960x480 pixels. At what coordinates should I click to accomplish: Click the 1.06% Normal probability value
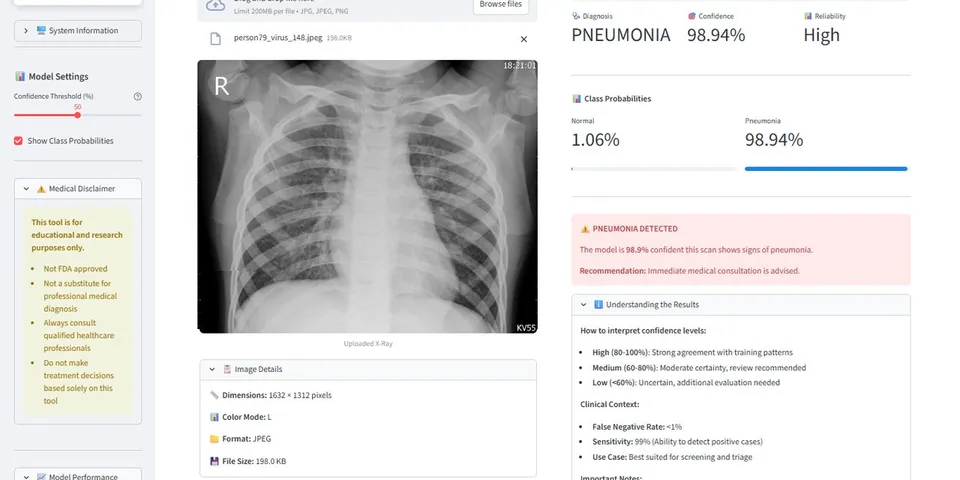(596, 140)
